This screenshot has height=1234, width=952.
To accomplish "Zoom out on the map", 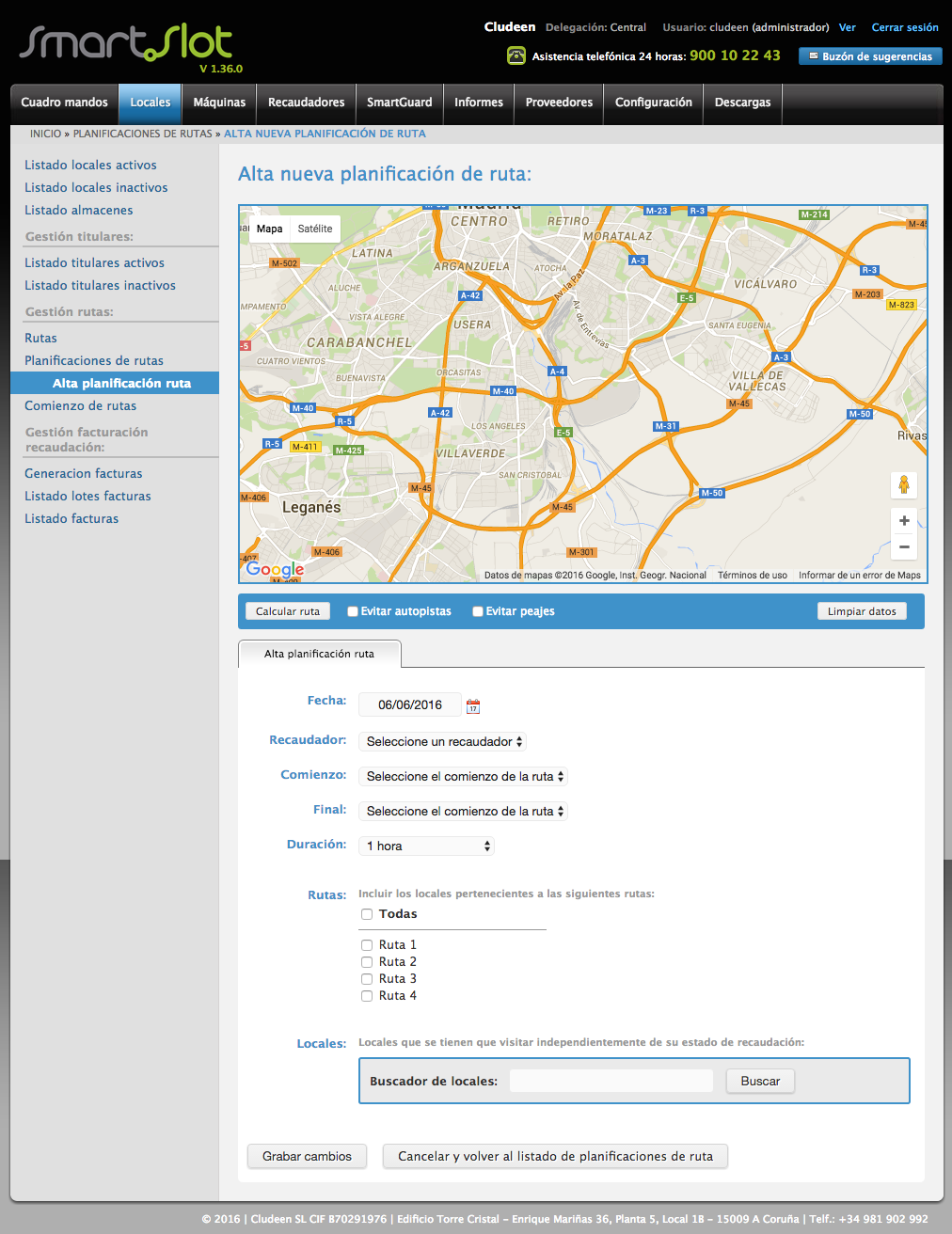I will point(904,546).
